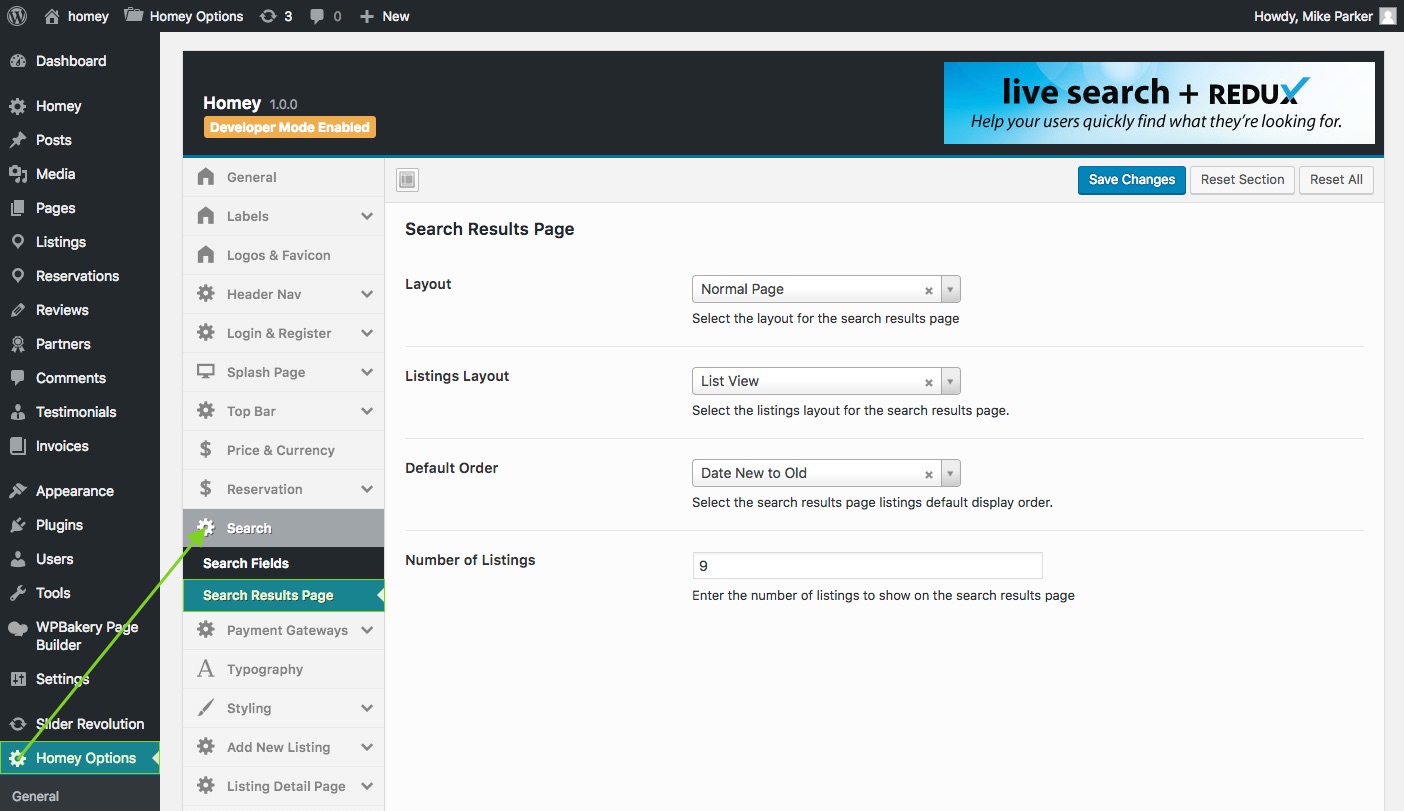Open the Logos & Favicon section
The height and width of the screenshot is (811, 1404).
[283, 255]
